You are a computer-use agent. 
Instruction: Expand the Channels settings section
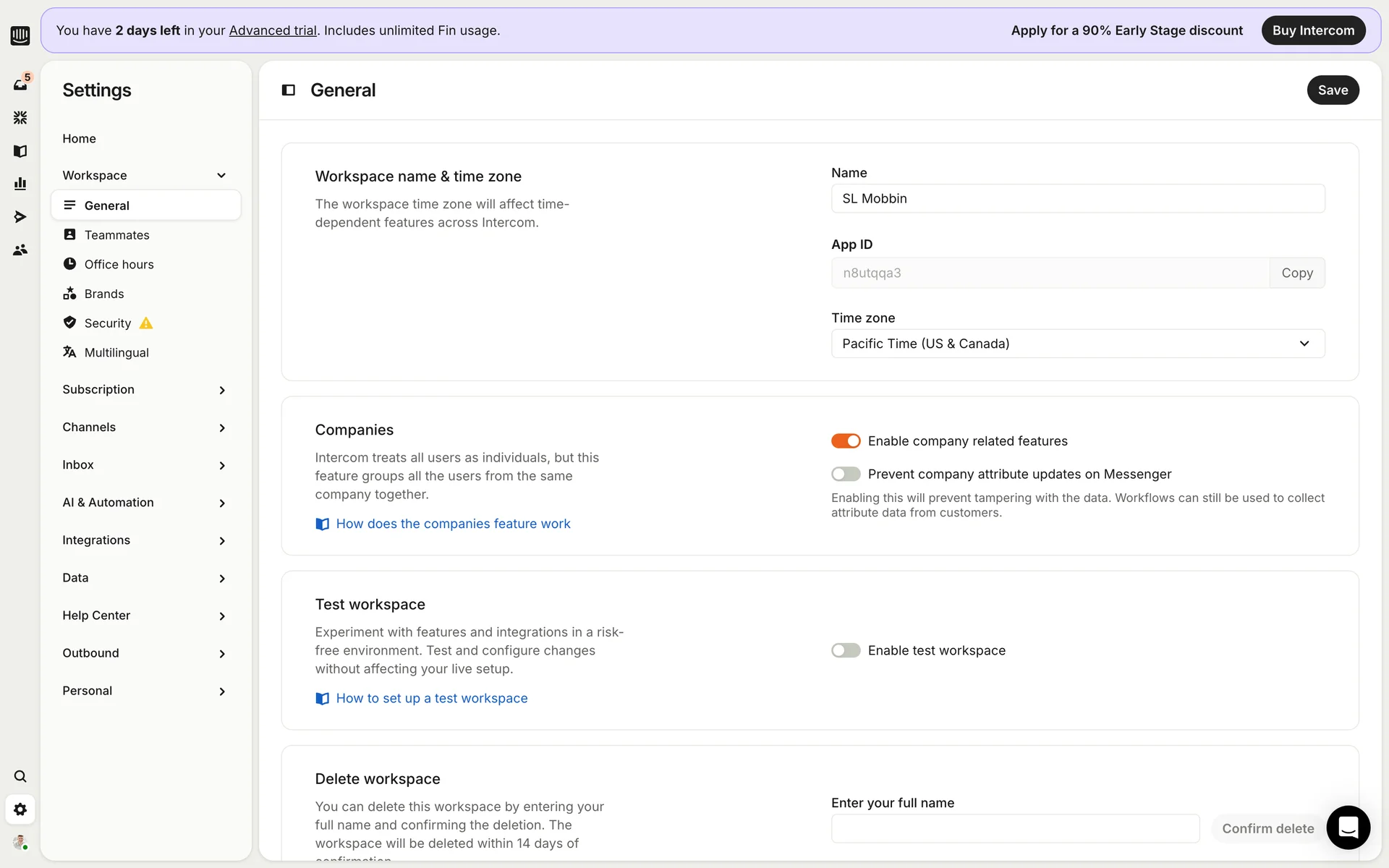[x=145, y=427]
